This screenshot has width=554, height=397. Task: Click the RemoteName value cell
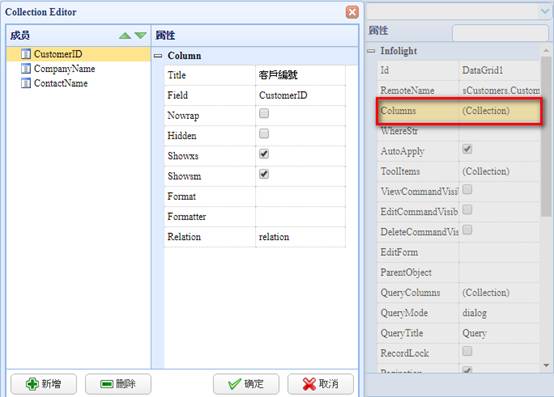tap(500, 90)
